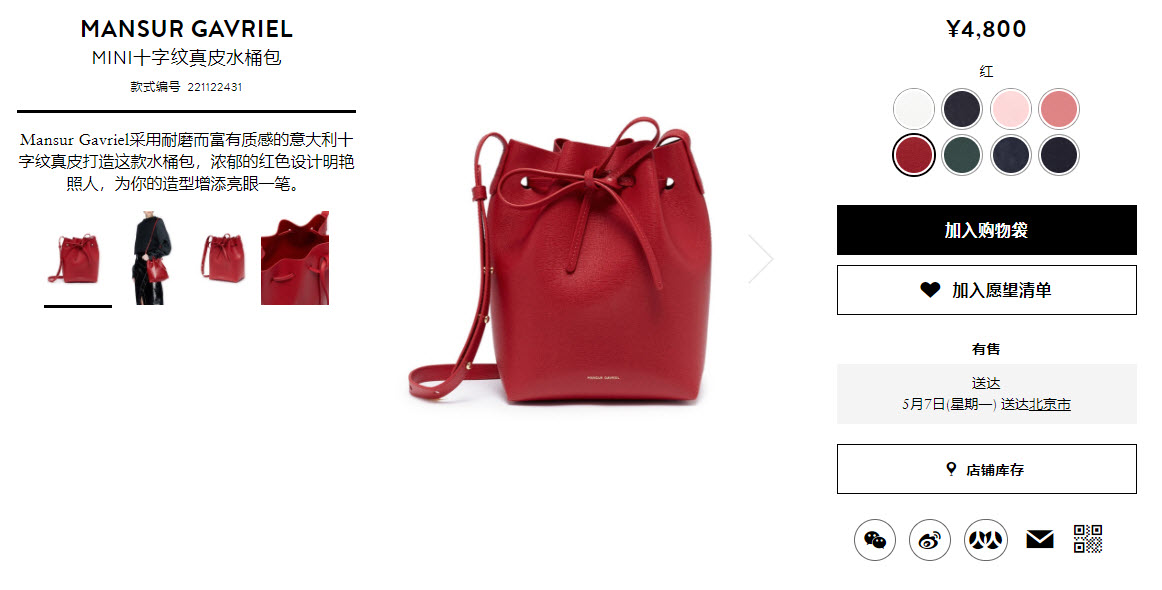Click the Renren share icon
This screenshot has height=590, width=1162.
click(986, 540)
